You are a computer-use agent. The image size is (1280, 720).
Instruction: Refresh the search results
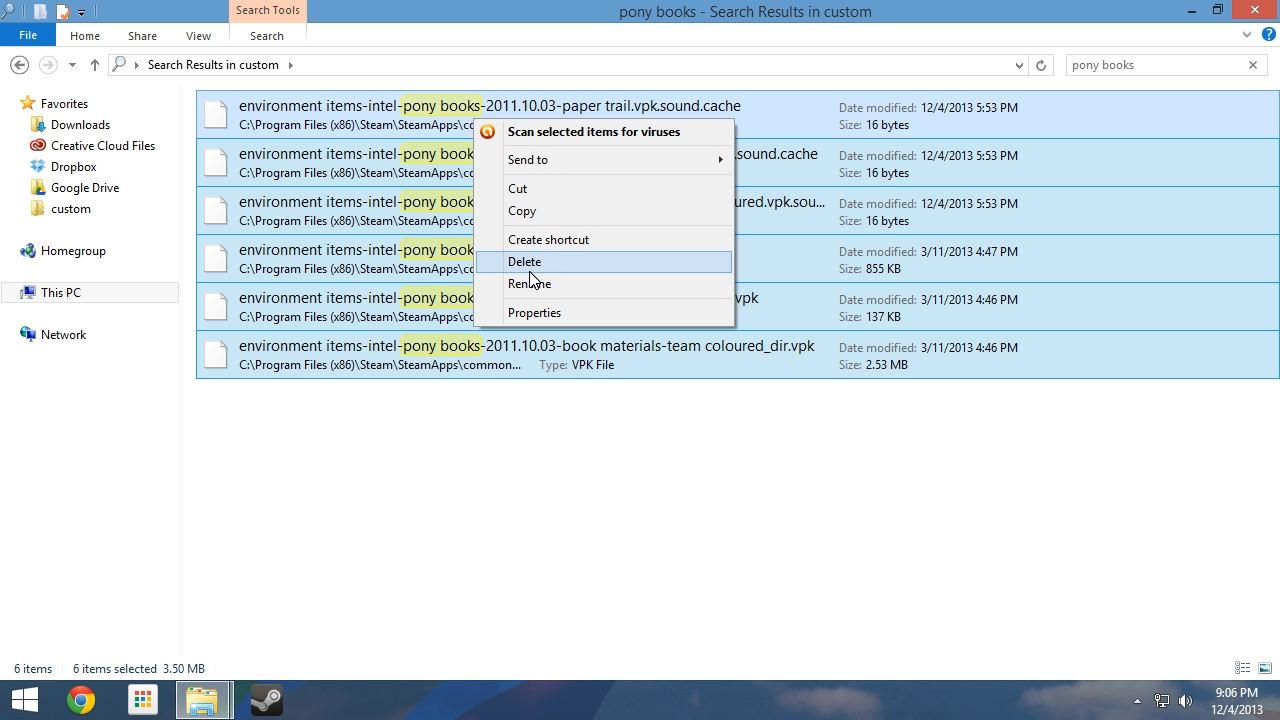point(1041,65)
